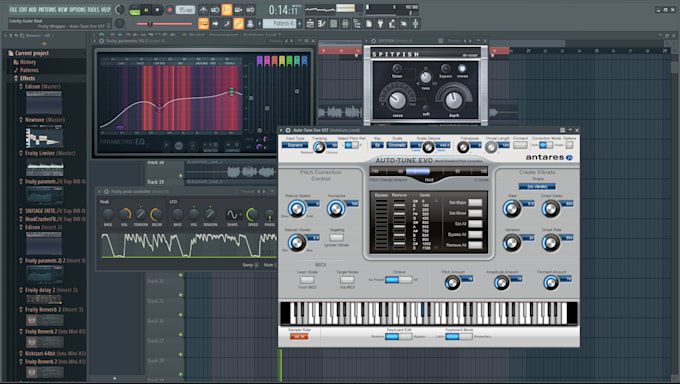
Task: Open Create Vibrato Shape dropdown
Action: 537,187
